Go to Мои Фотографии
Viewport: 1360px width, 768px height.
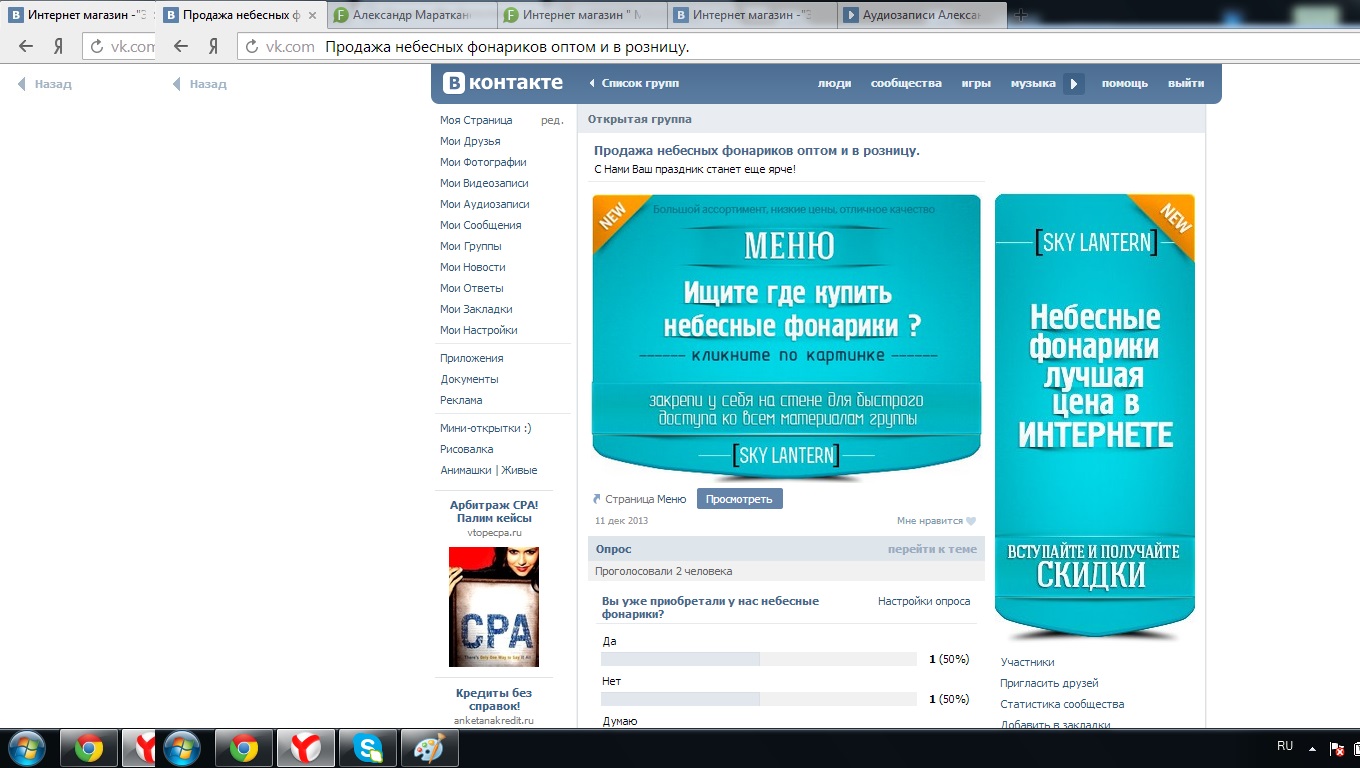[483, 162]
